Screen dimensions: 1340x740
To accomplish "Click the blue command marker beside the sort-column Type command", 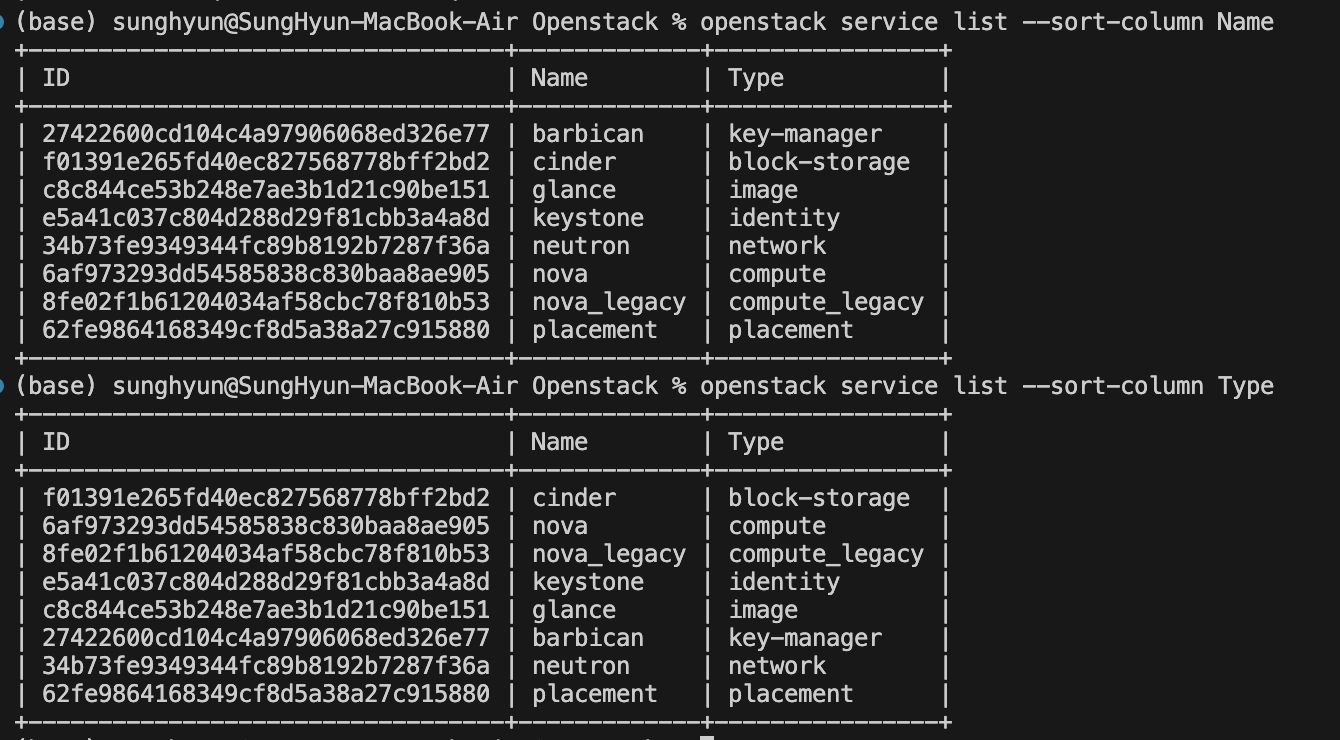I will (3, 386).
